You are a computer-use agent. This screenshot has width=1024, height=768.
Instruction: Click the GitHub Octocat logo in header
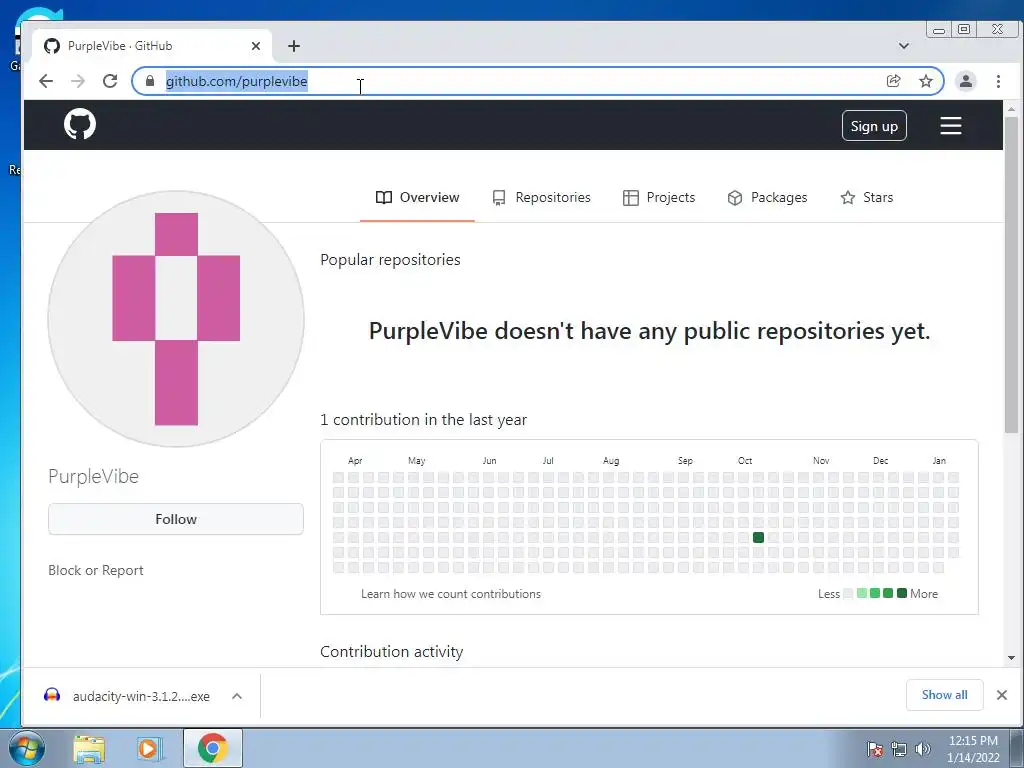pos(80,124)
